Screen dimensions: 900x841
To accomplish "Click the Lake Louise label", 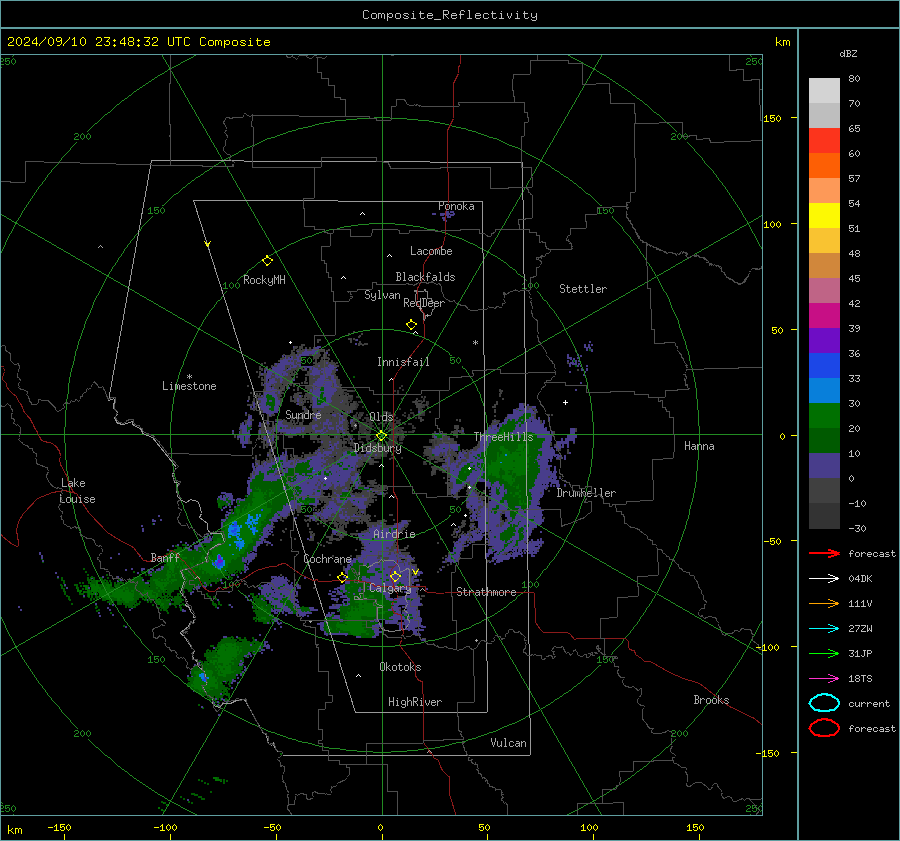I will (77, 491).
